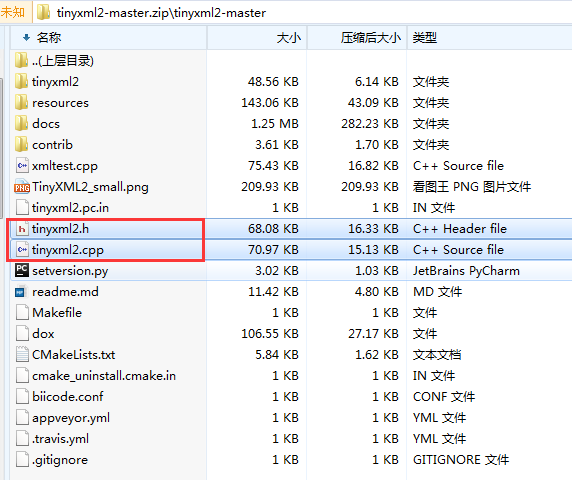572x480 pixels.
Task: Click the appveyor.yml file icon
Action: point(22,418)
